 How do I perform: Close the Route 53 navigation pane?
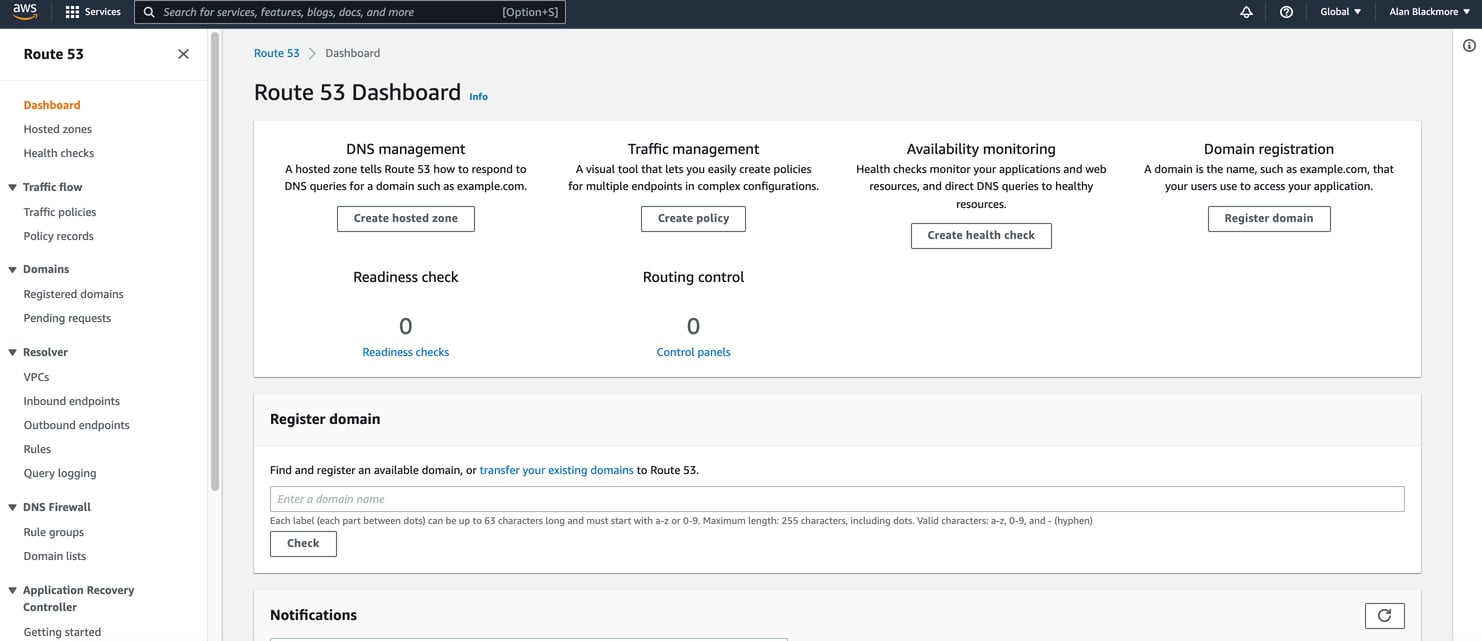pyautogui.click(x=183, y=53)
